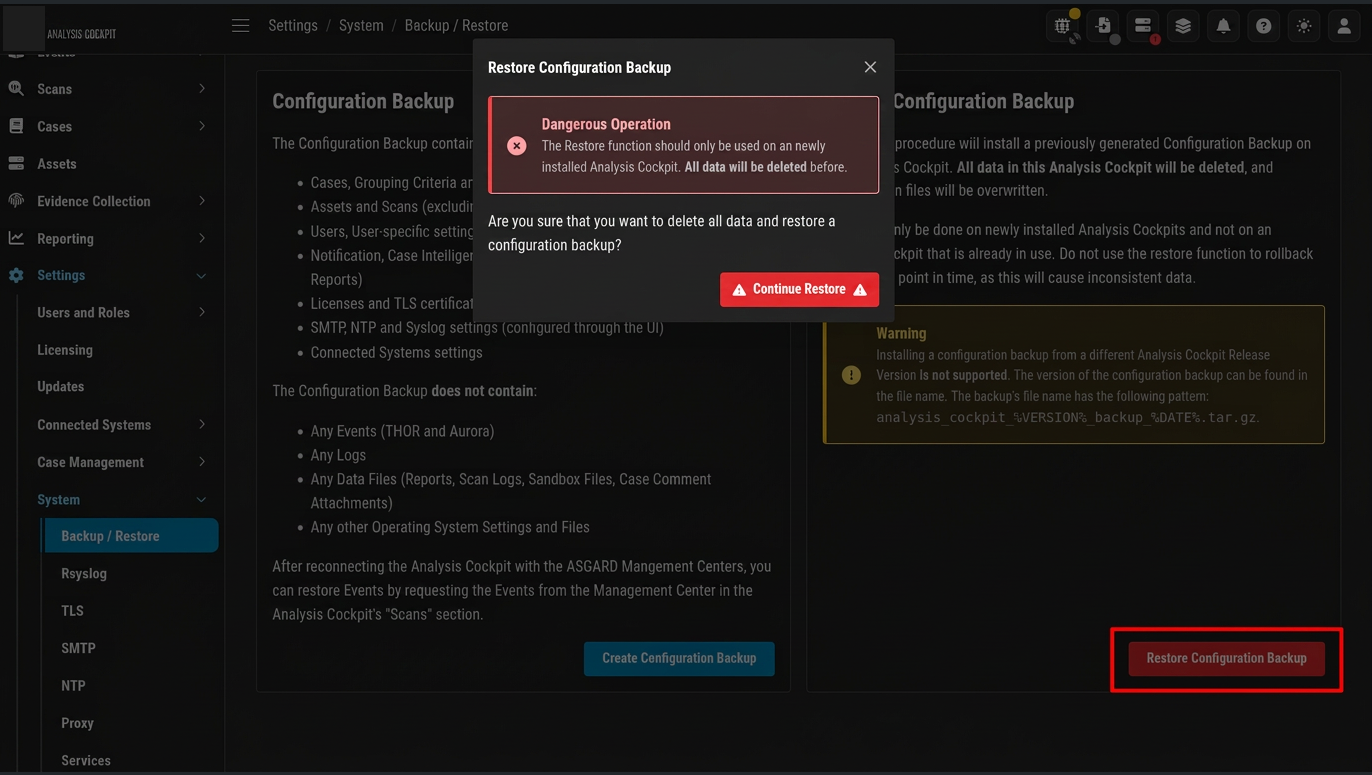The image size is (1372, 775).
Task: Click the Settings gear icon in sidebar
Action: (16, 275)
